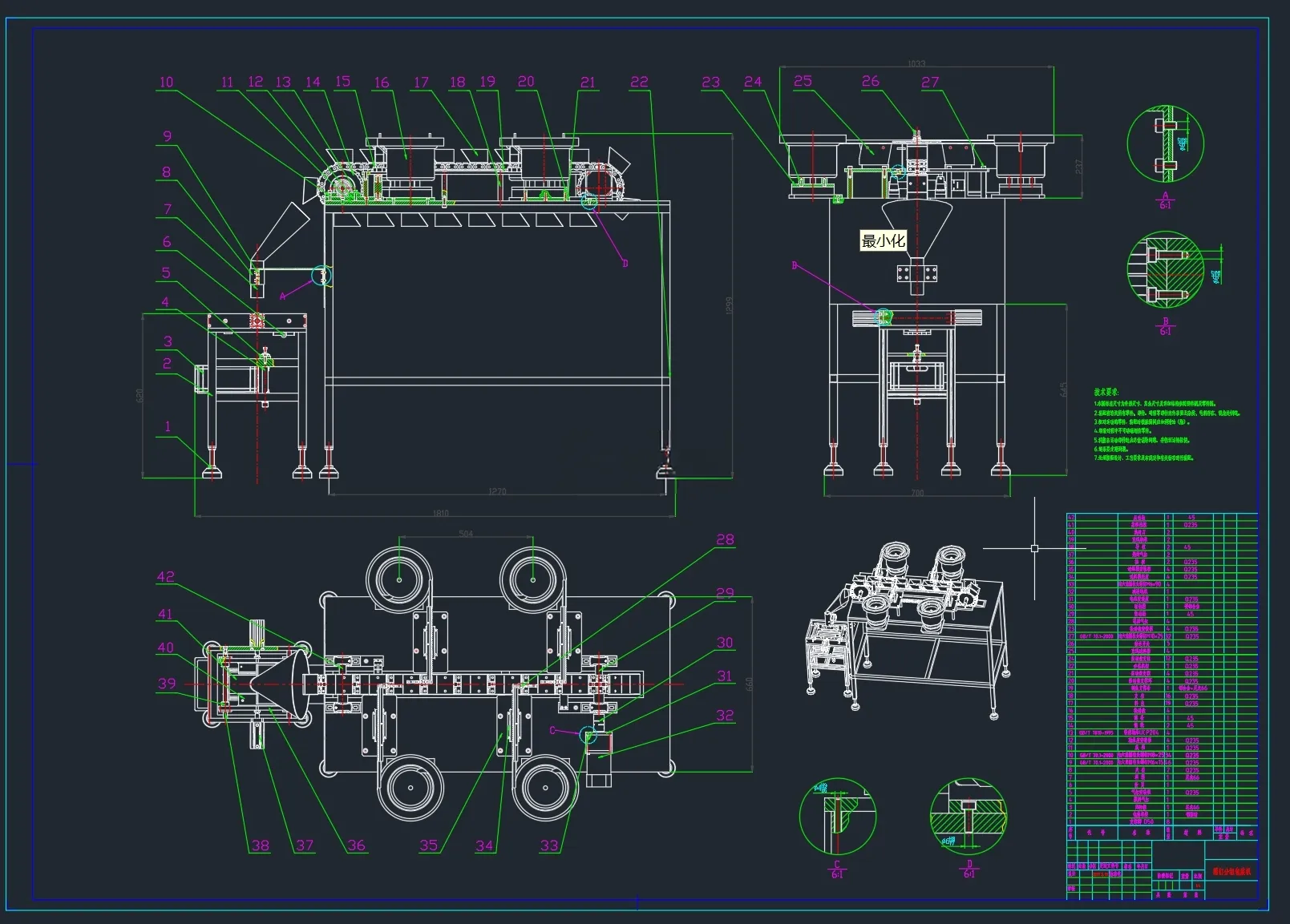Click the 660 vertical dimension text
1290x924 pixels.
point(749,684)
